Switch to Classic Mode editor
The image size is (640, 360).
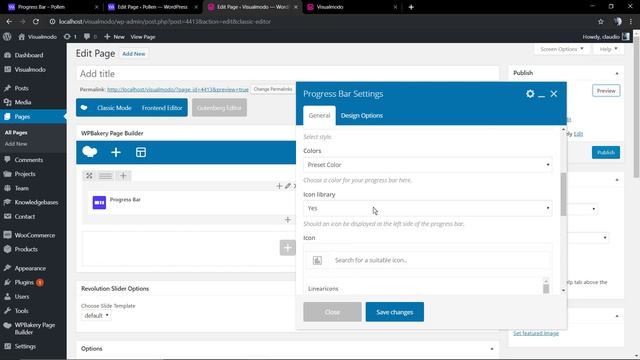(x=114, y=108)
